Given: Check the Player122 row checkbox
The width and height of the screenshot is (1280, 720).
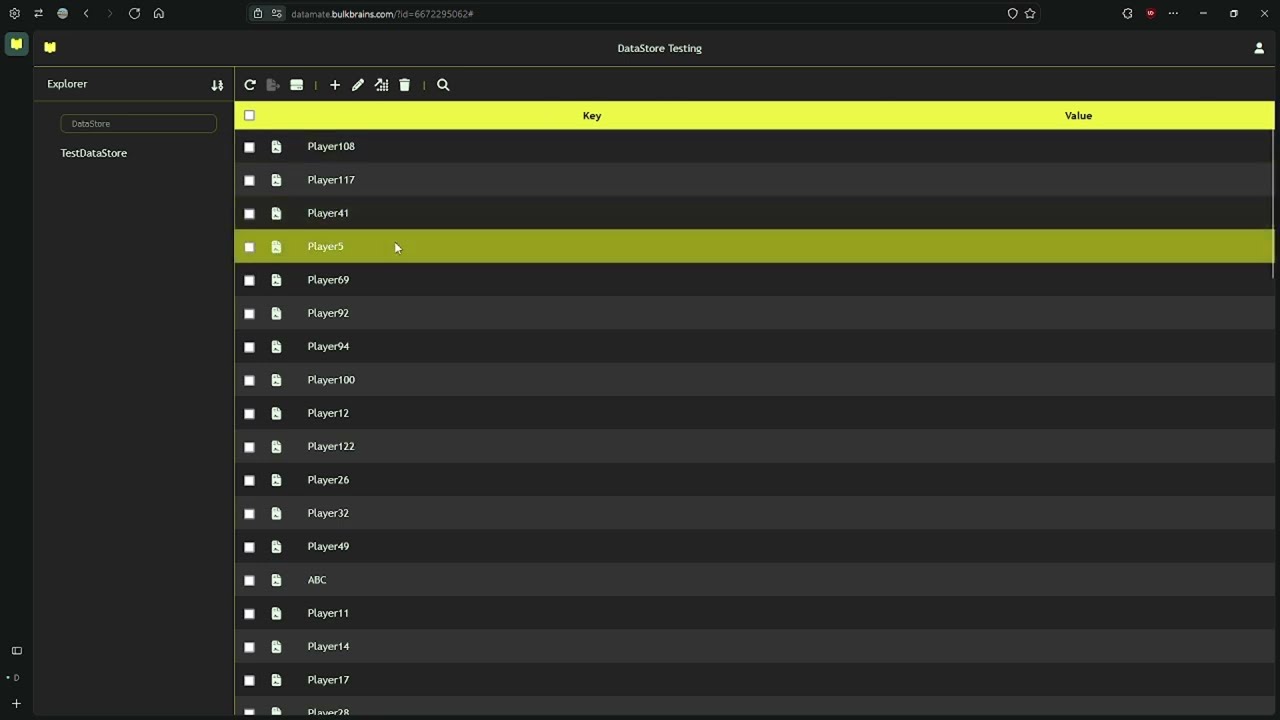Looking at the screenshot, I should pyautogui.click(x=249, y=447).
